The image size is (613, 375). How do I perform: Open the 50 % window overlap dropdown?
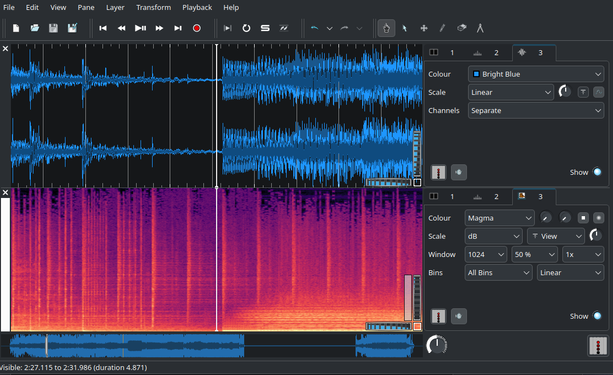534,255
